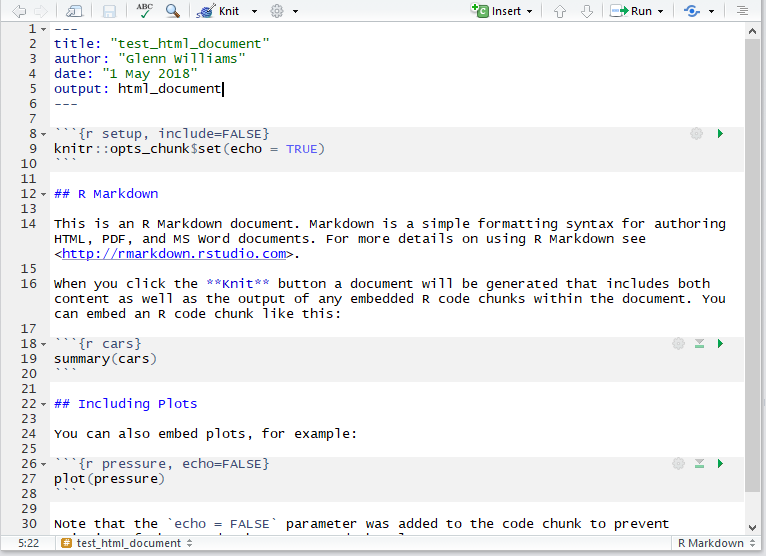Open publish options dropdown arrow
Viewport: 766px width, 556px height.
pos(711,11)
